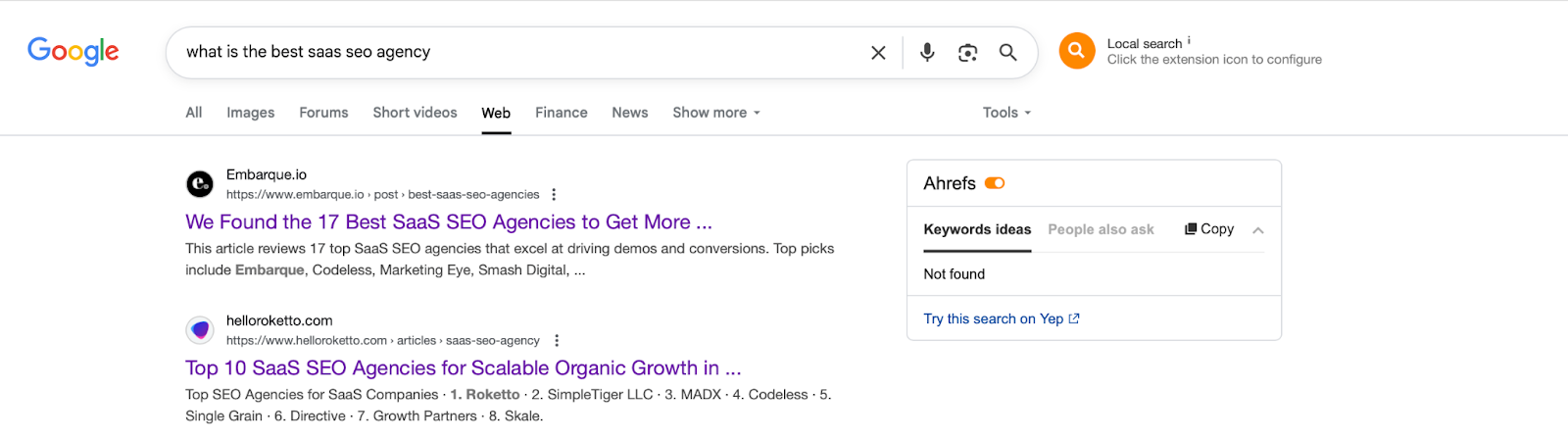
Task: Click the embarque.io URL breadcrumb
Action: click(383, 194)
